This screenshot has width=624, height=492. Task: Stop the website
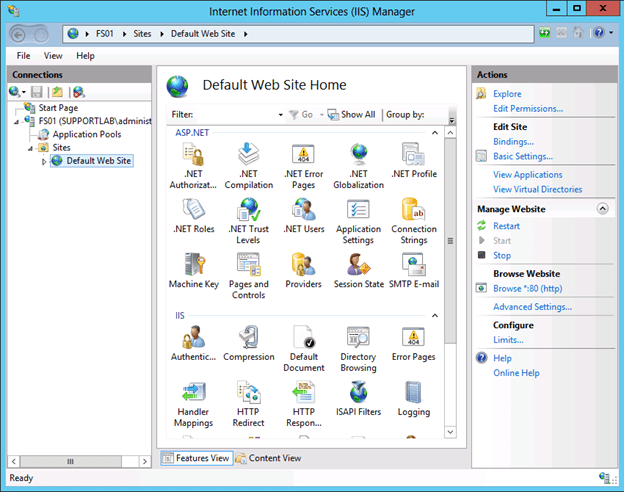tap(502, 256)
